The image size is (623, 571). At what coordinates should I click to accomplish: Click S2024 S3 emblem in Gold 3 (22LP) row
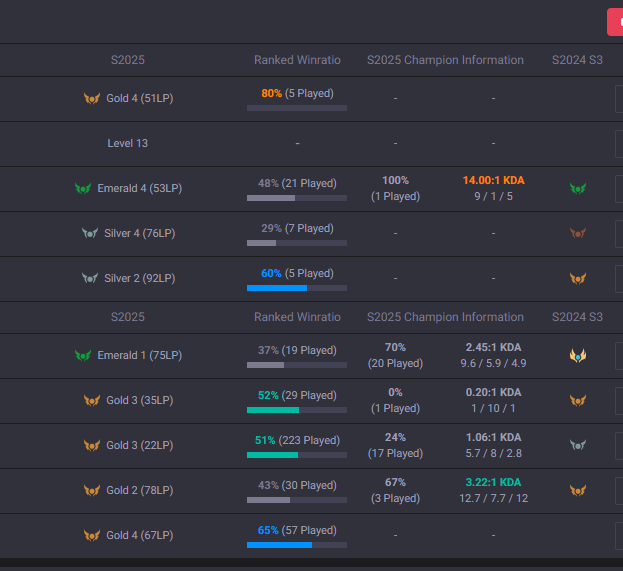(x=577, y=445)
